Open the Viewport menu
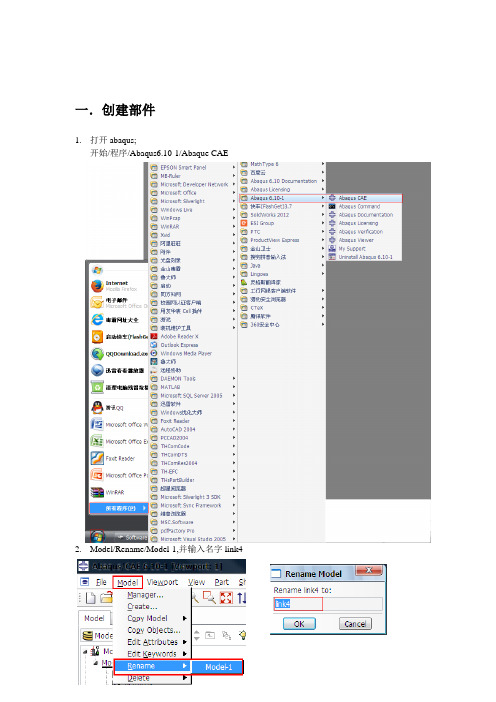The image size is (496, 702). (162, 582)
